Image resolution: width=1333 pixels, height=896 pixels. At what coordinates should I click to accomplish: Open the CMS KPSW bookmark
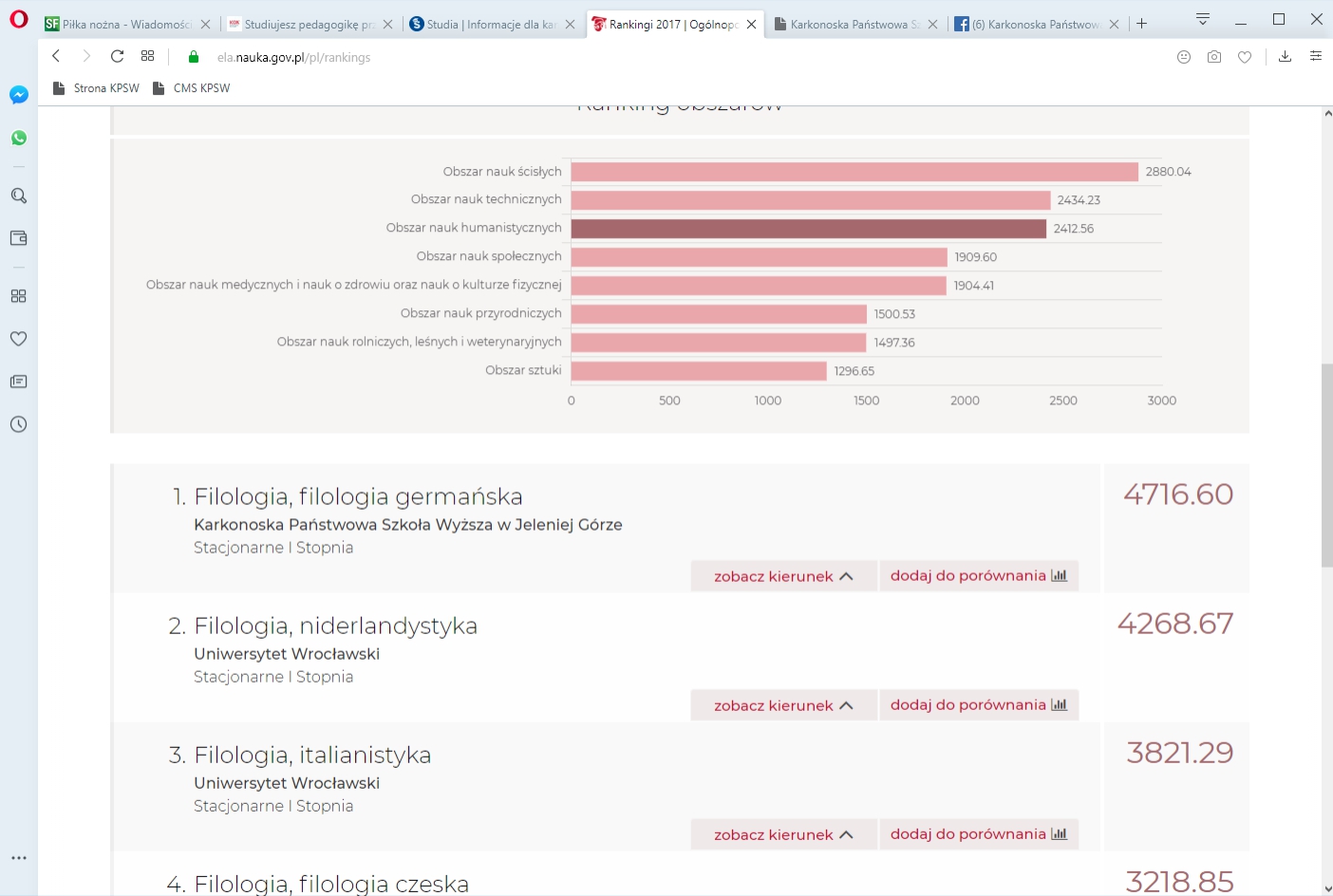coord(192,88)
